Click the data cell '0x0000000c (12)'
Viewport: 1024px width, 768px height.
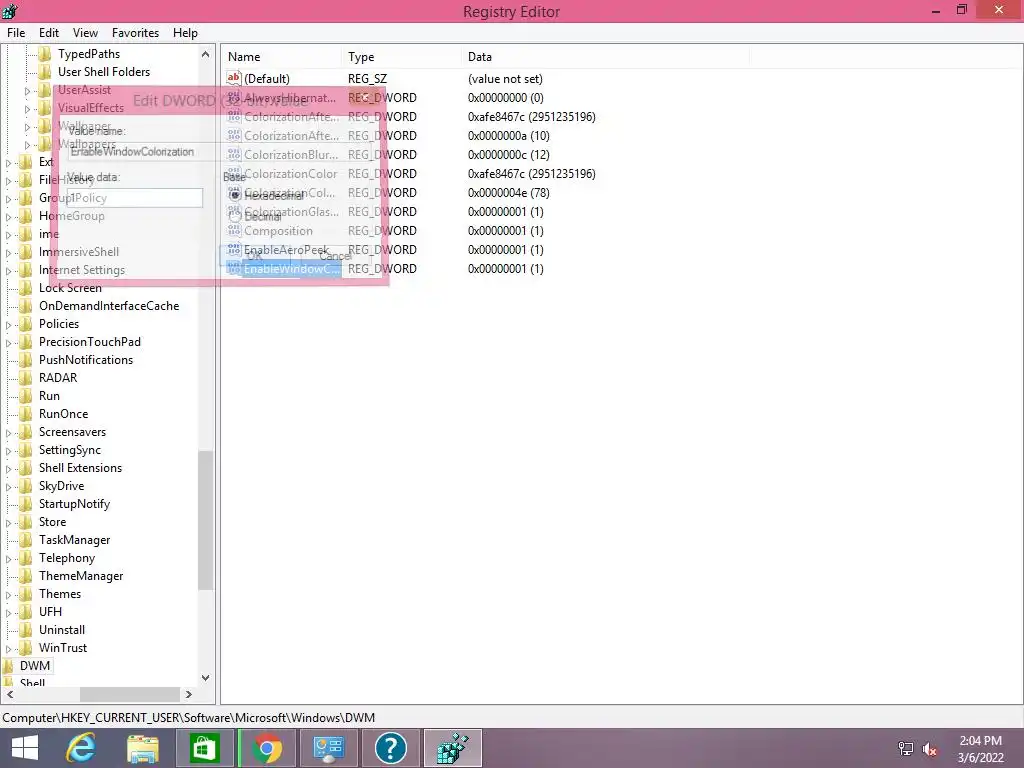click(509, 155)
